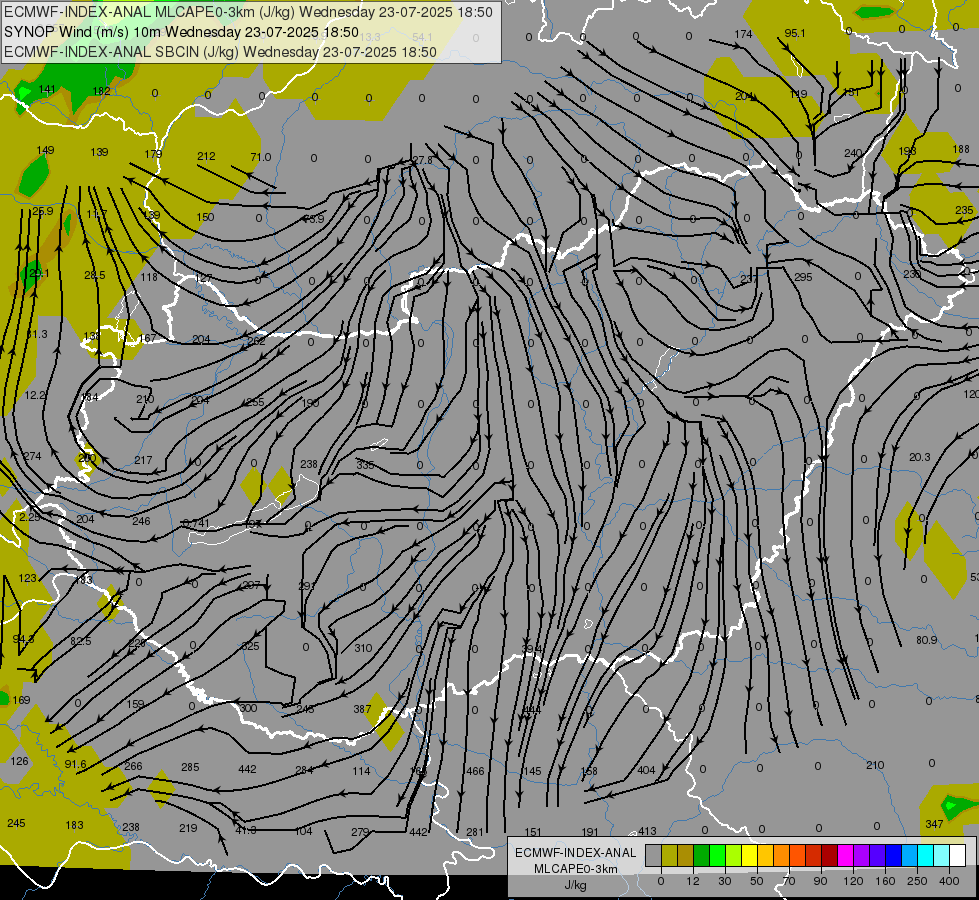The image size is (979, 900).
Task: Click the map value '71.0'
Action: tap(260, 157)
